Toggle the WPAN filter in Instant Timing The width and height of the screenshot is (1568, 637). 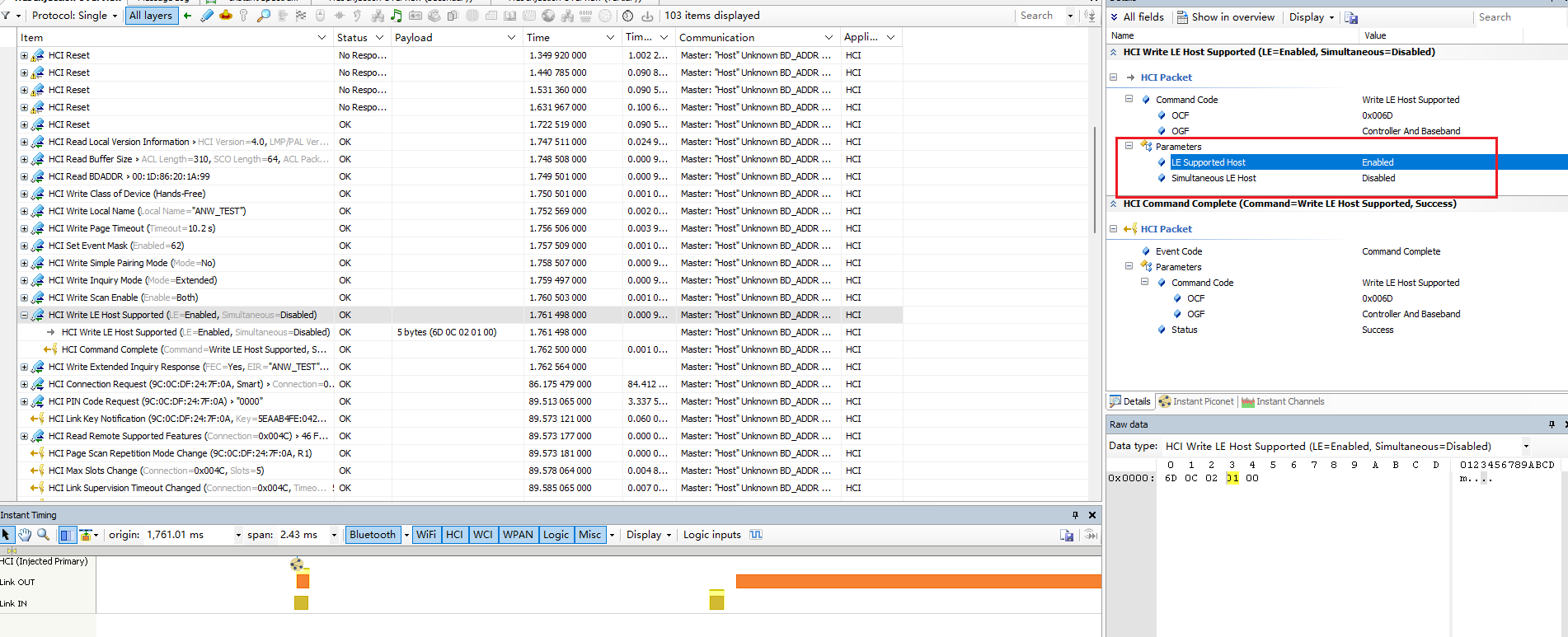tap(519, 535)
